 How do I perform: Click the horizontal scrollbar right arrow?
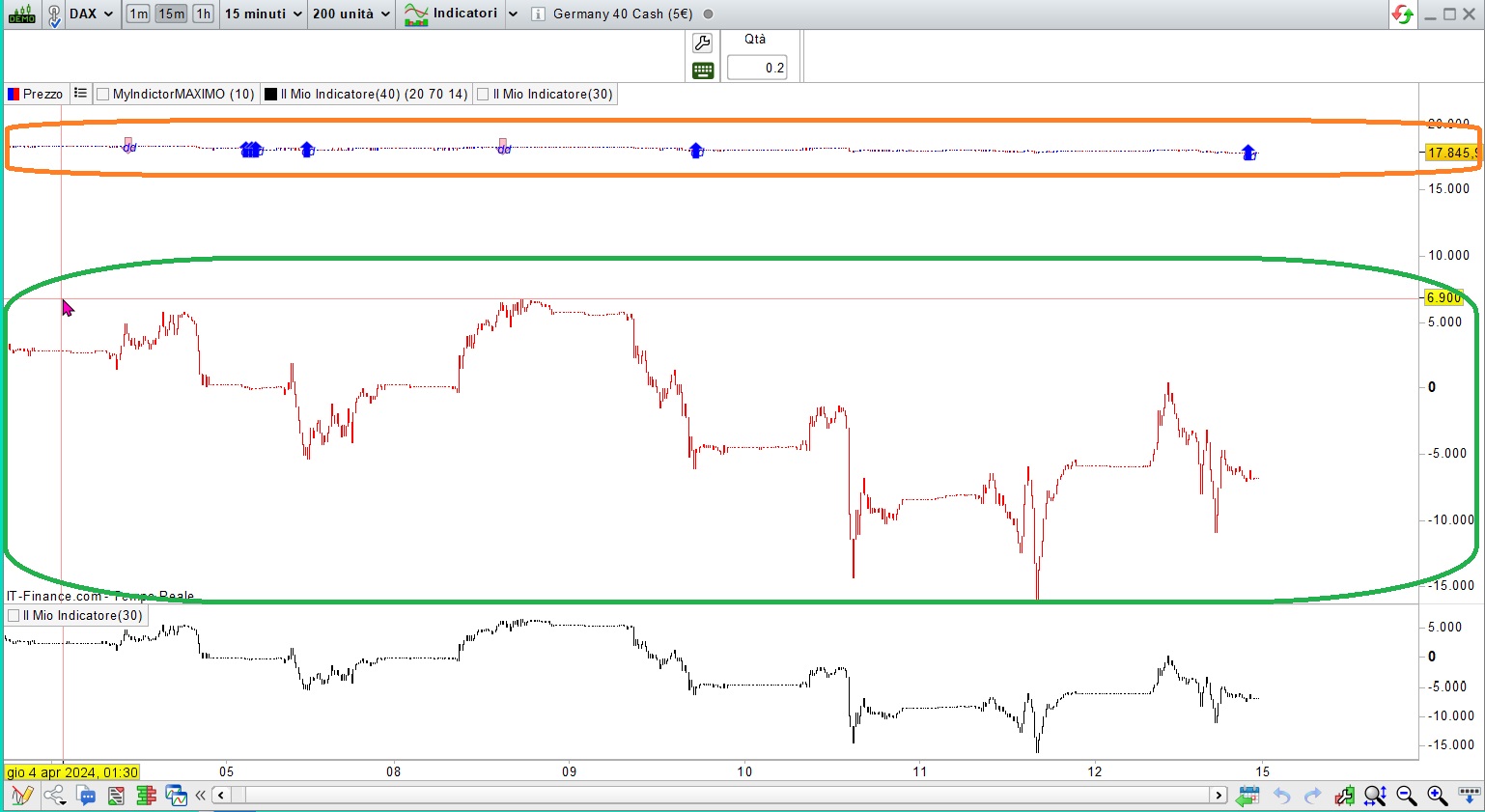pos(1219,796)
